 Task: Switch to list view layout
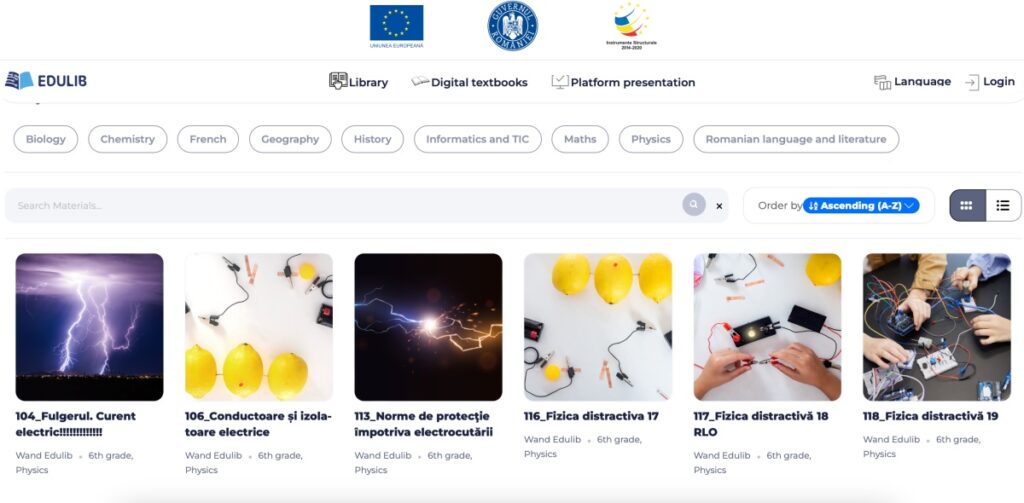pyautogui.click(x=1003, y=205)
